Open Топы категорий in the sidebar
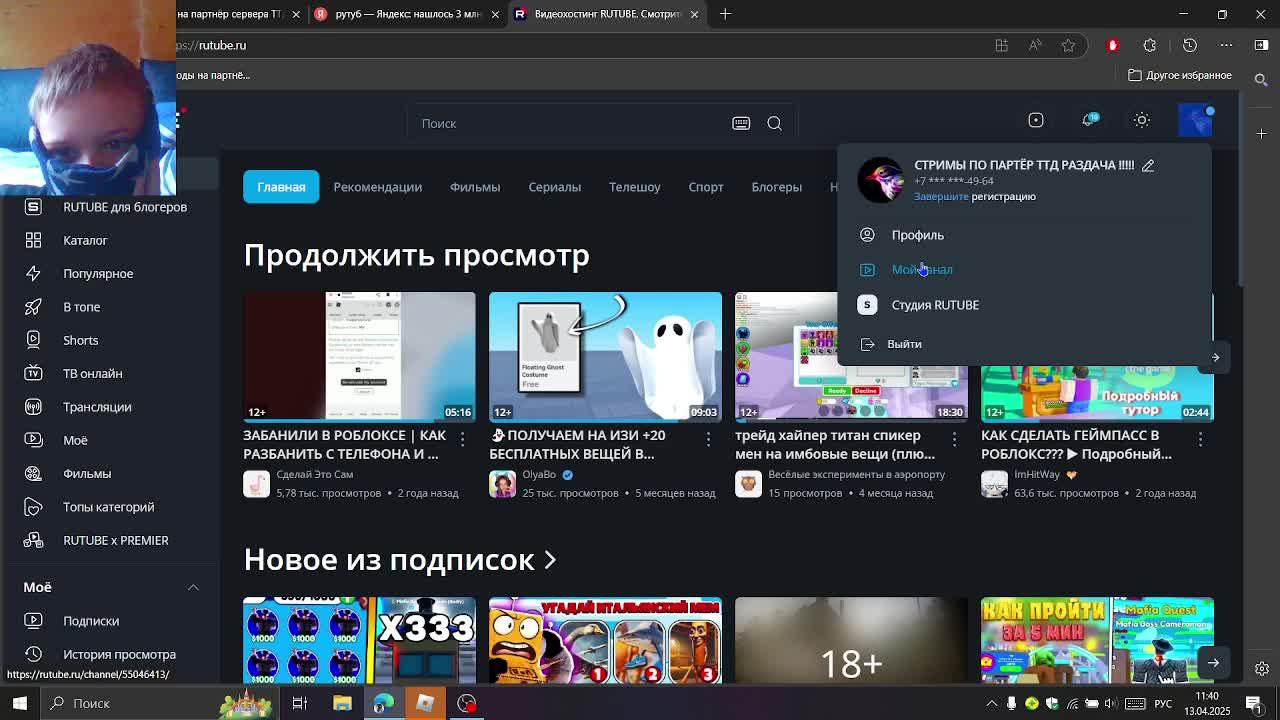The height and width of the screenshot is (720, 1280). click(x=109, y=507)
